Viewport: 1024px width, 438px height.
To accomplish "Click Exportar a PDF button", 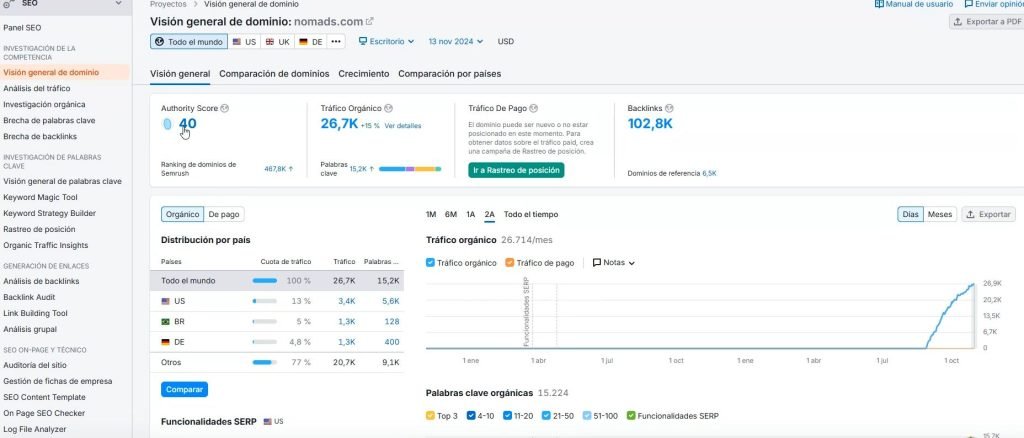I will (987, 22).
